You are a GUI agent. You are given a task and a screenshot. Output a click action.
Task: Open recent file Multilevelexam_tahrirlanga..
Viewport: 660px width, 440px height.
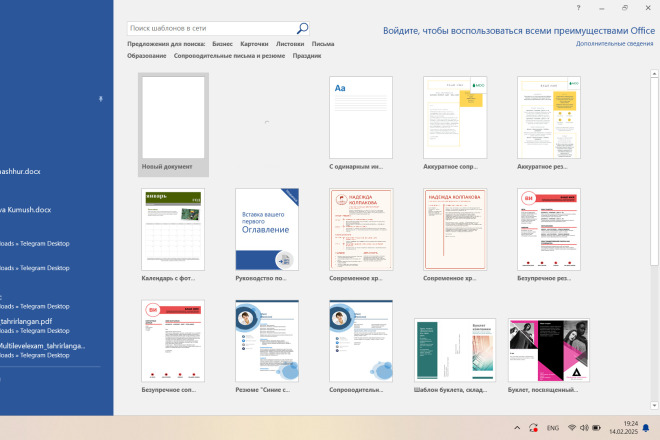[42, 346]
